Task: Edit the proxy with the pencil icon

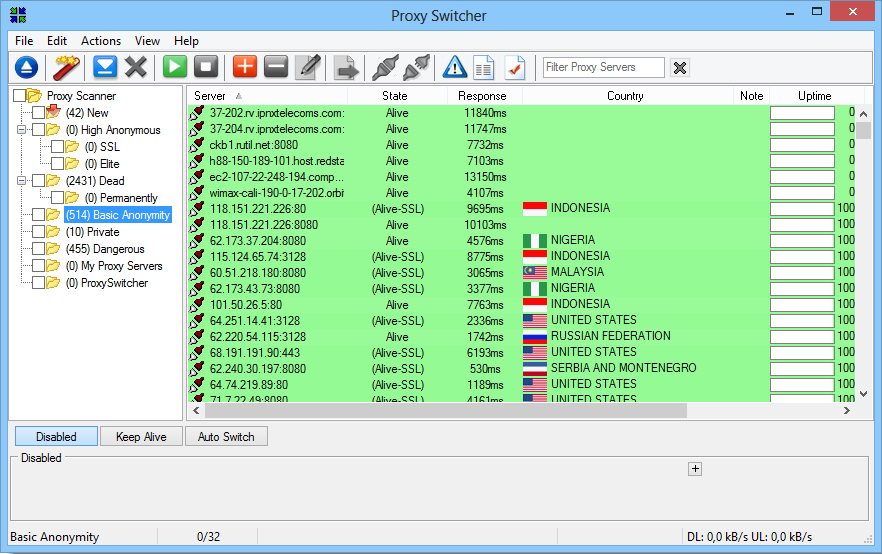Action: (308, 67)
